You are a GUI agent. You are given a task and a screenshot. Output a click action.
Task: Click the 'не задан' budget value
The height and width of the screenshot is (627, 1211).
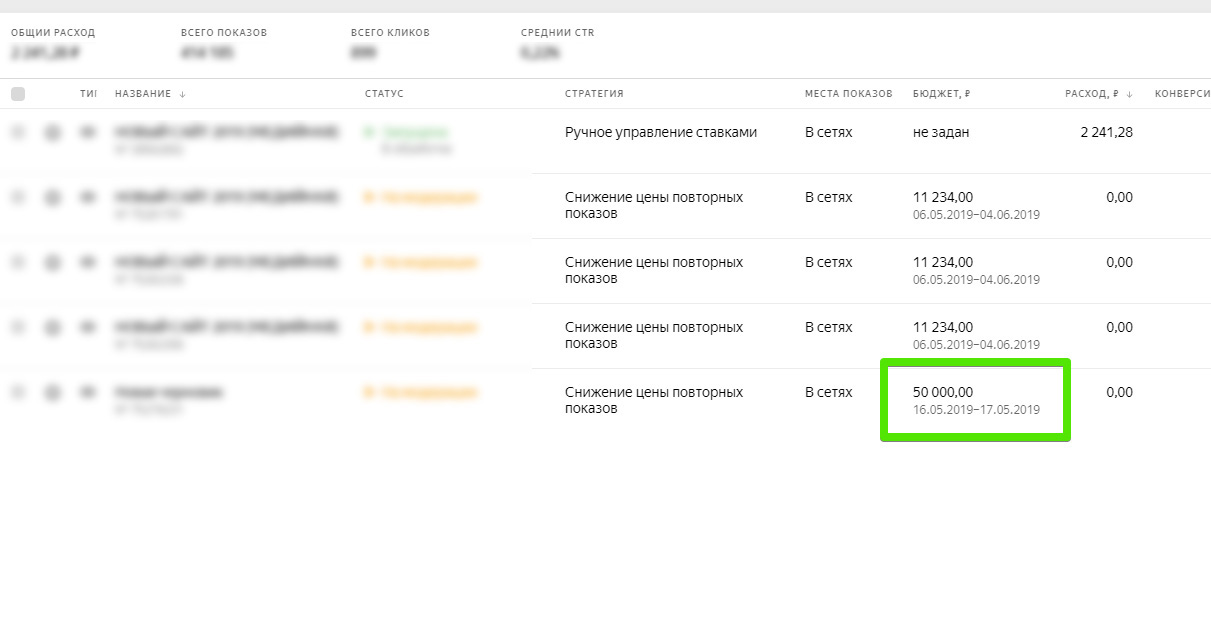pos(941,132)
